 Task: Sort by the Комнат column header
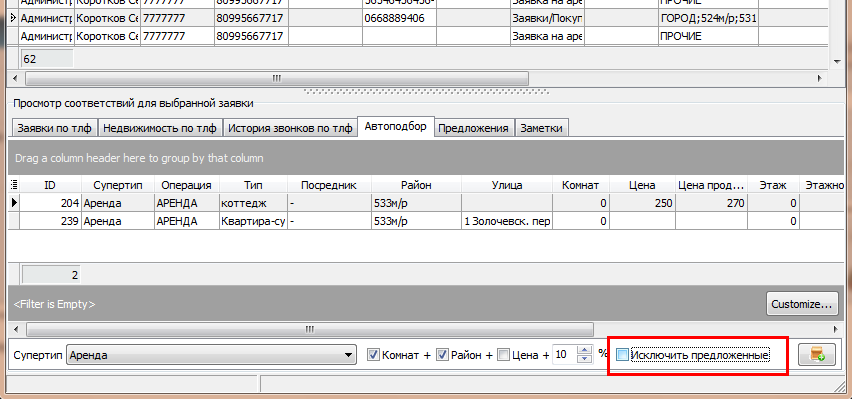581,185
